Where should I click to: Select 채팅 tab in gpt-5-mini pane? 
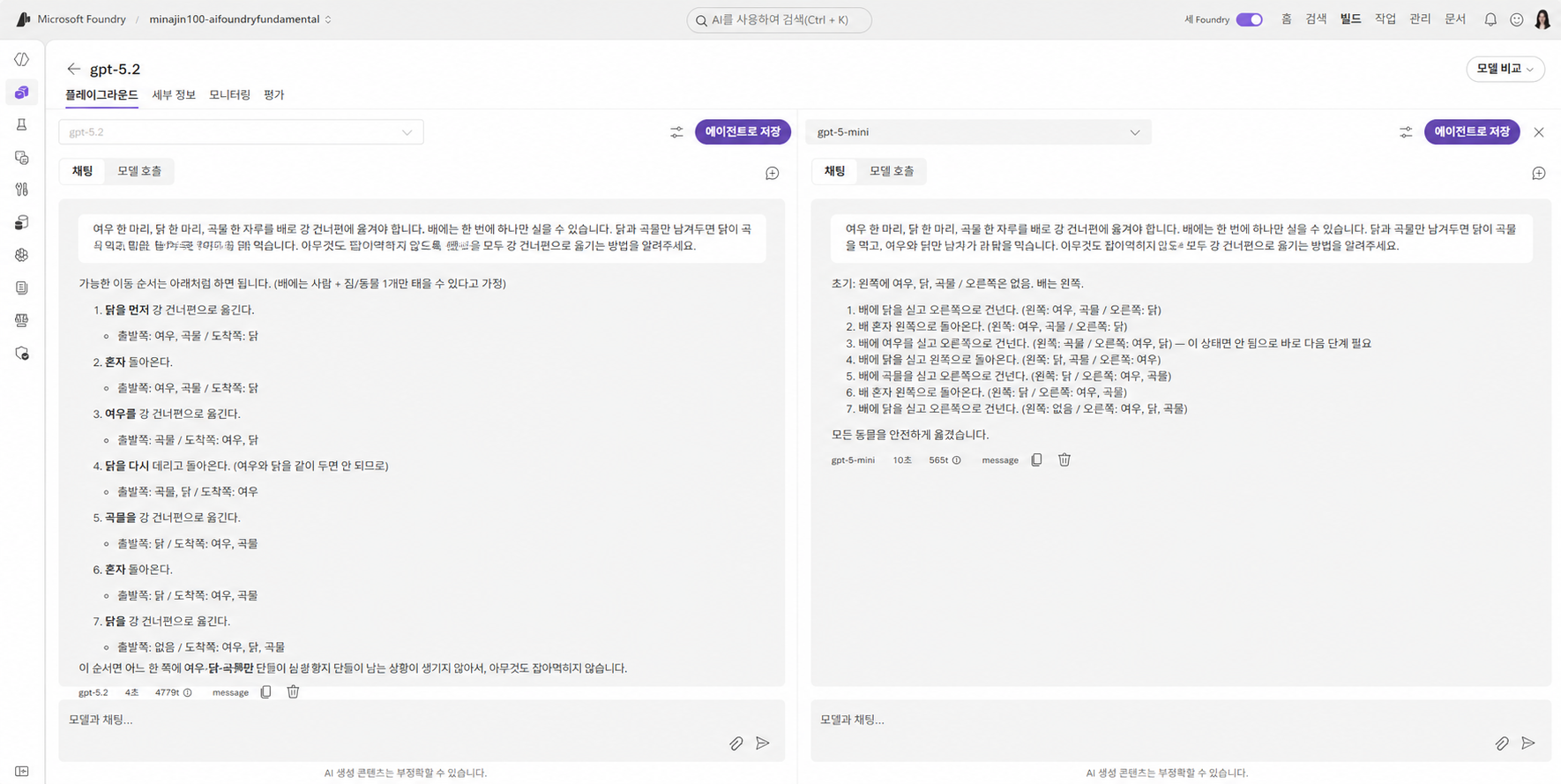(835, 171)
